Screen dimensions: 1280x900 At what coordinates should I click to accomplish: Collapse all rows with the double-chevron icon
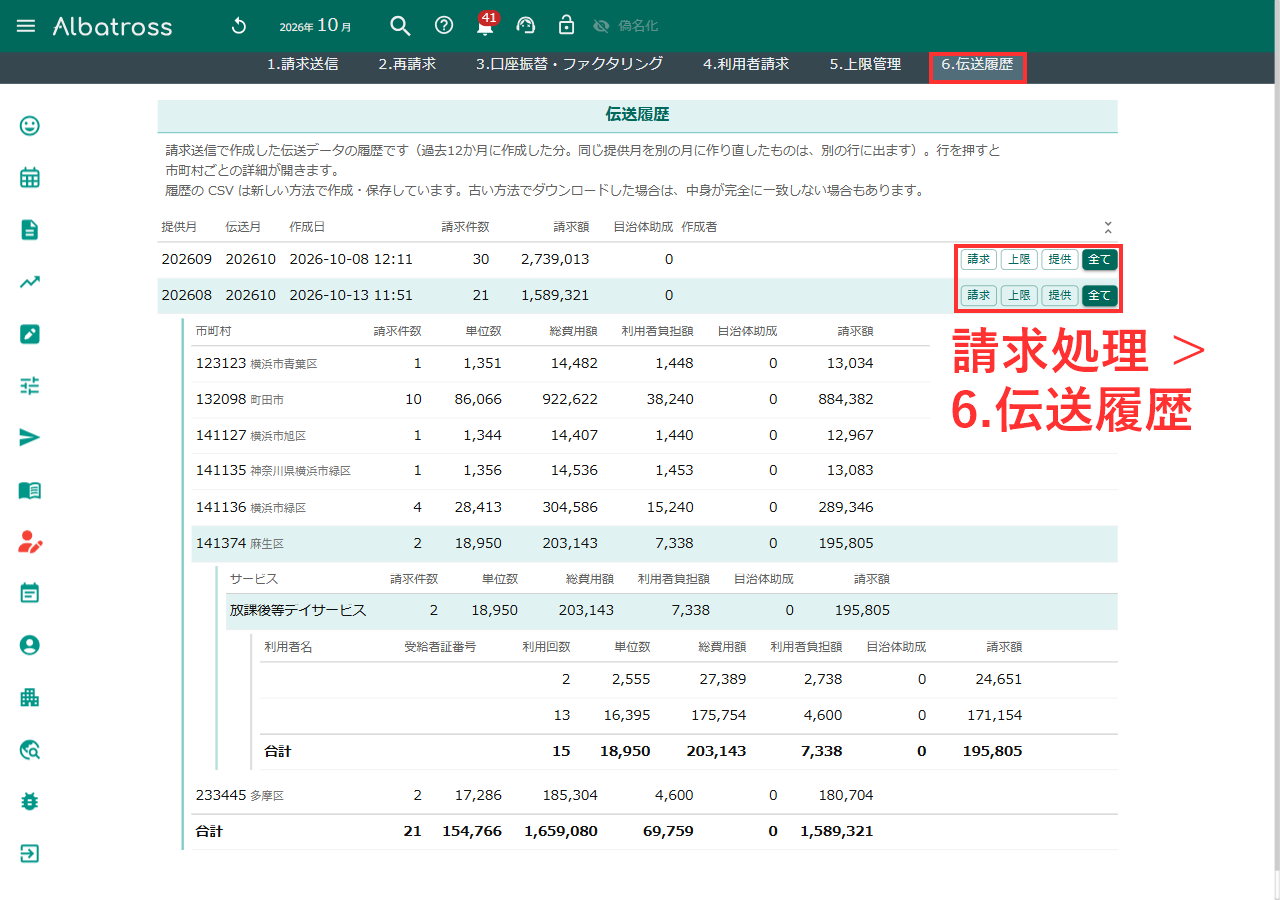(x=1108, y=228)
